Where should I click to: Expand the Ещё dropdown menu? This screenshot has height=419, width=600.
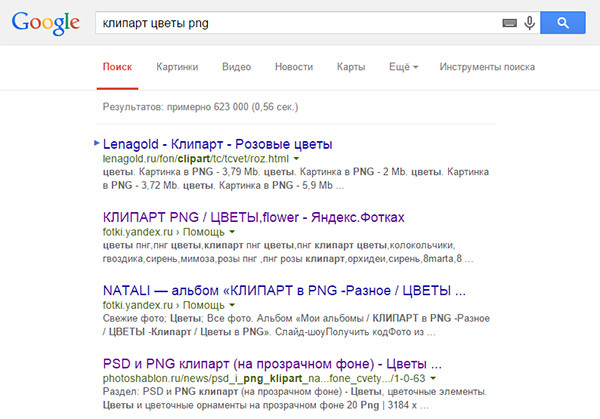pos(403,67)
